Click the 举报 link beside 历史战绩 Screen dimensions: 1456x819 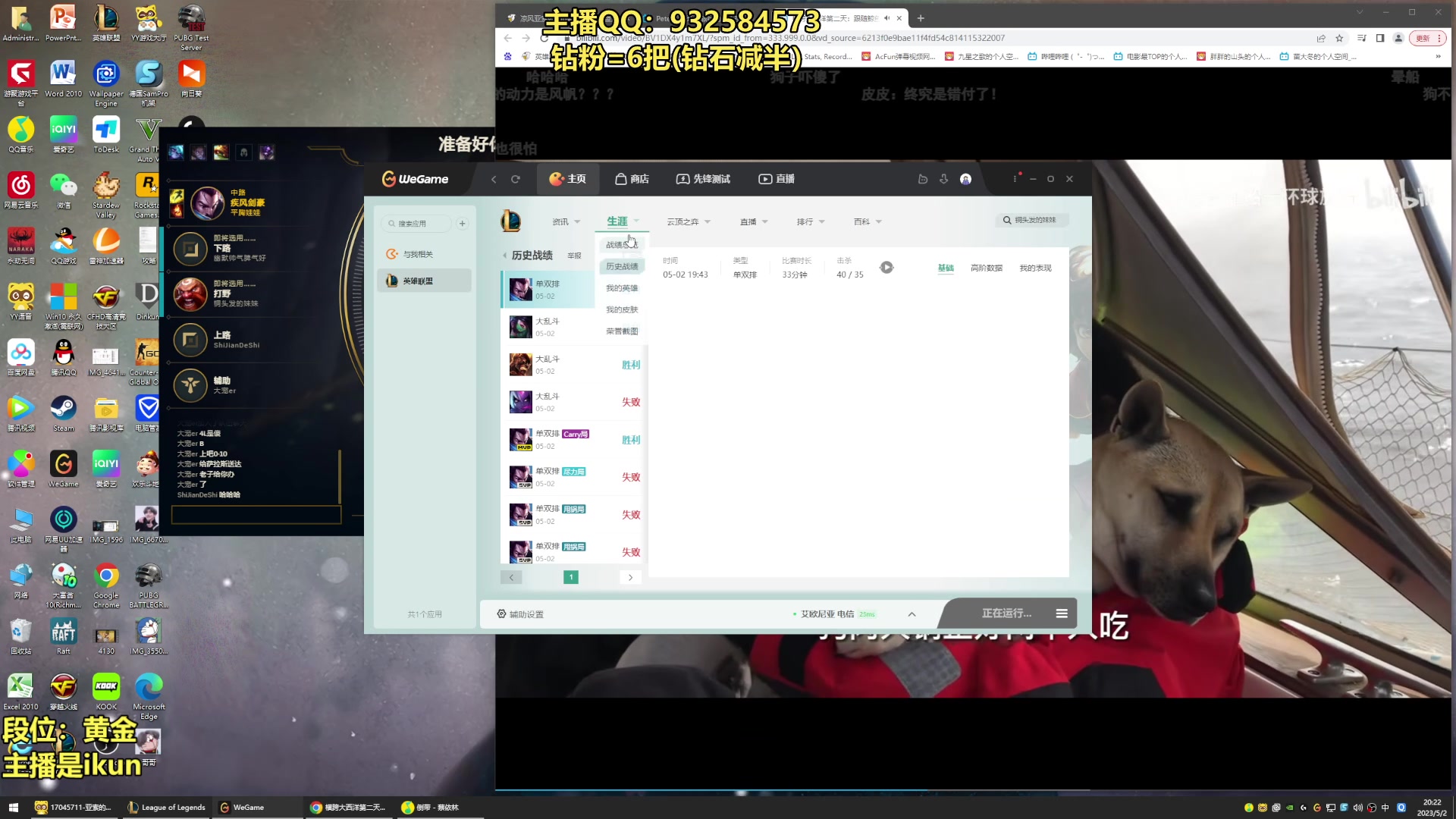tap(574, 256)
